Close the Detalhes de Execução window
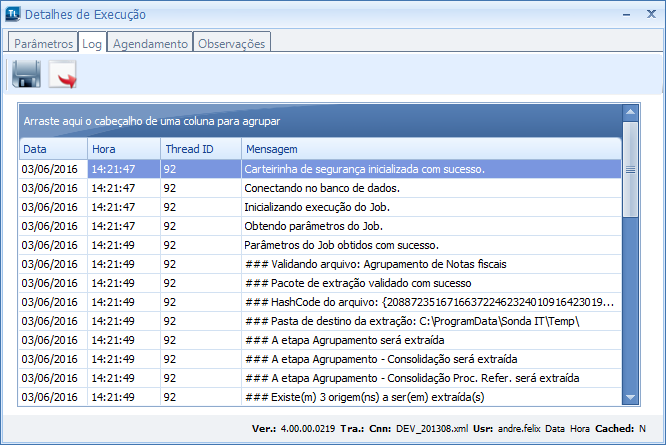The image size is (666, 445). pyautogui.click(x=650, y=14)
